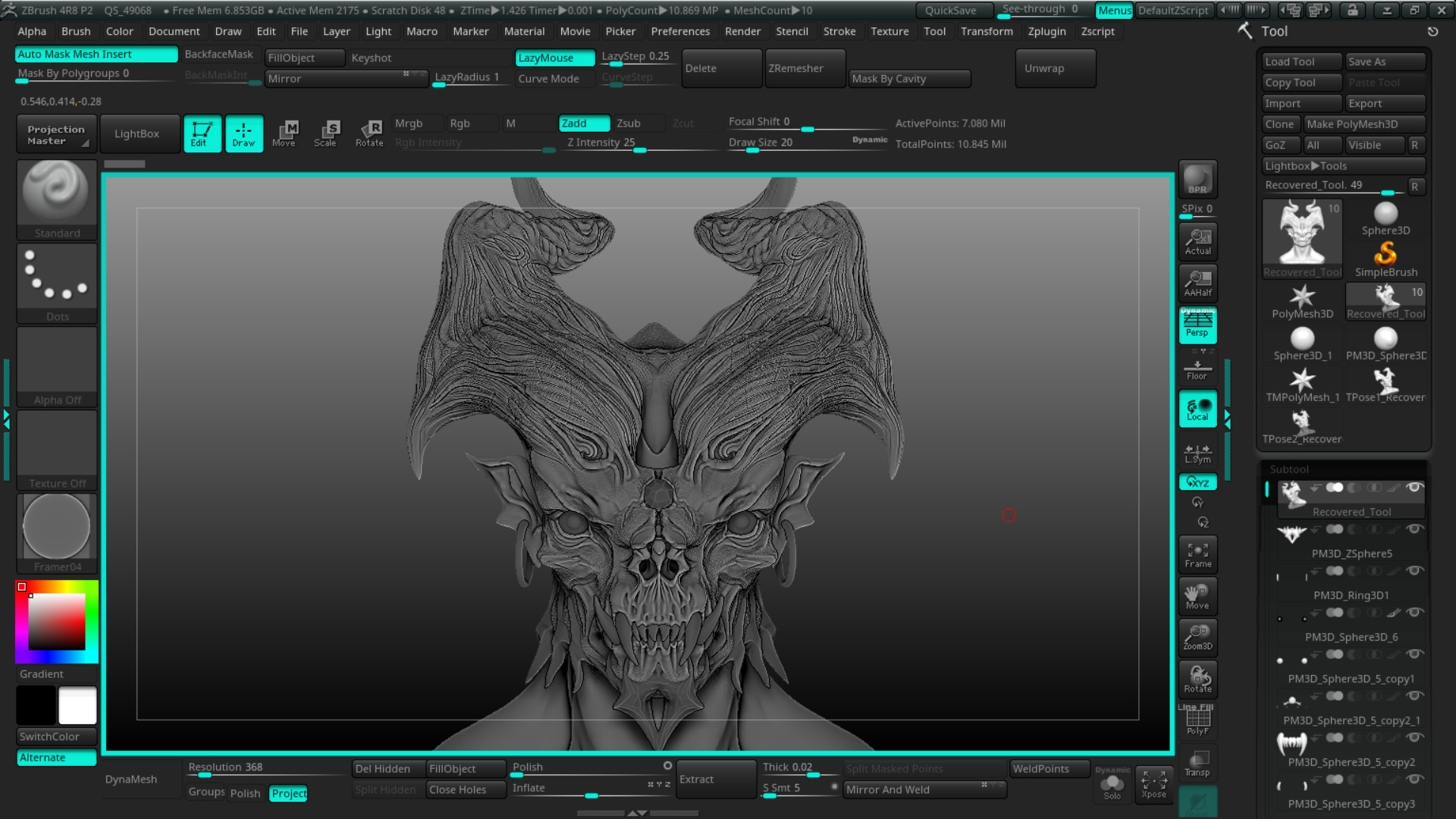Open the Alpha Off selector

(57, 366)
